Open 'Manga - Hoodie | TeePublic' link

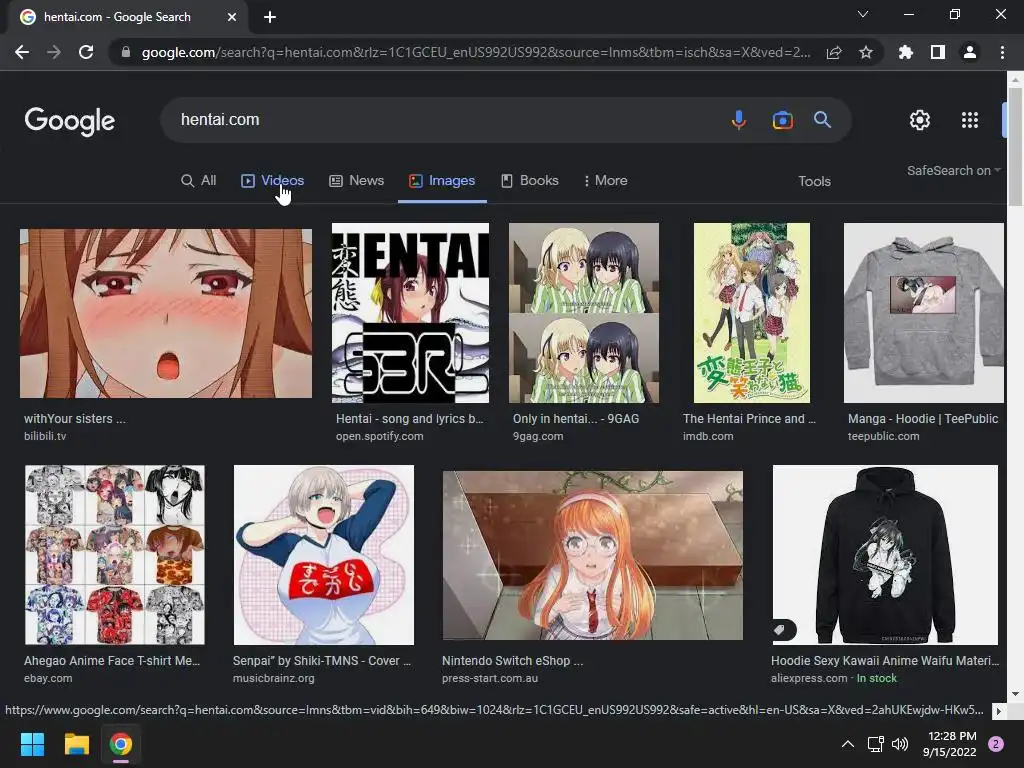[923, 419]
